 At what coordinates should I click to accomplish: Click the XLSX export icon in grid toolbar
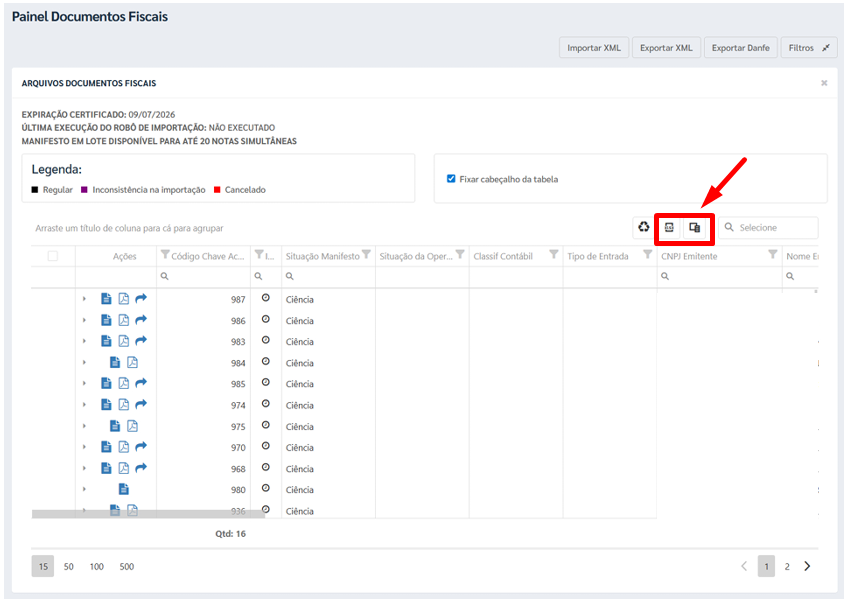[669, 227]
